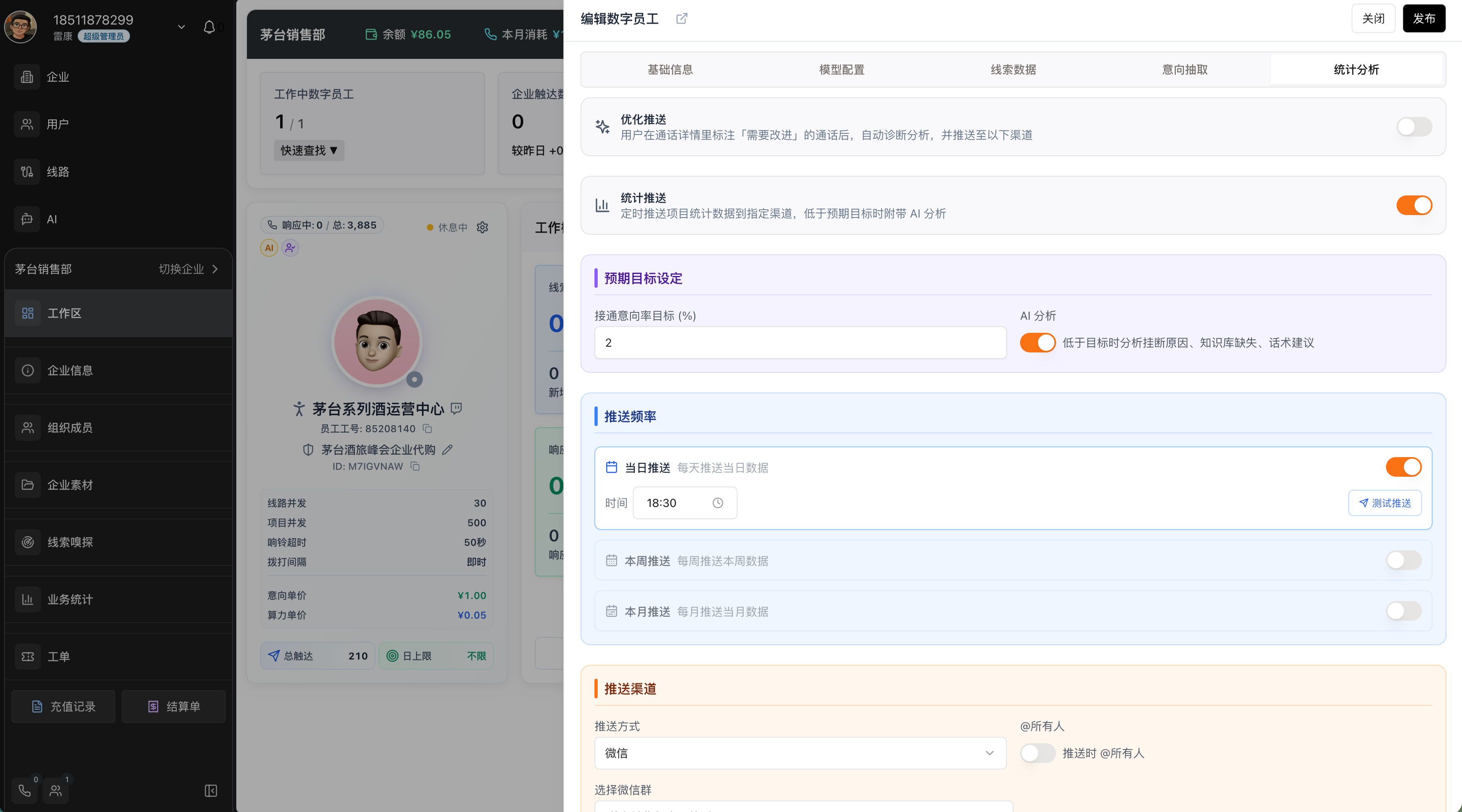The width and height of the screenshot is (1462, 812).
Task: Turn off the 统计推送 switch
Action: 1414,205
